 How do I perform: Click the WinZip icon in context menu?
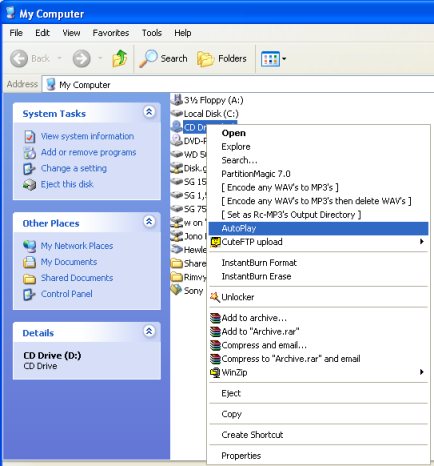tap(215, 372)
